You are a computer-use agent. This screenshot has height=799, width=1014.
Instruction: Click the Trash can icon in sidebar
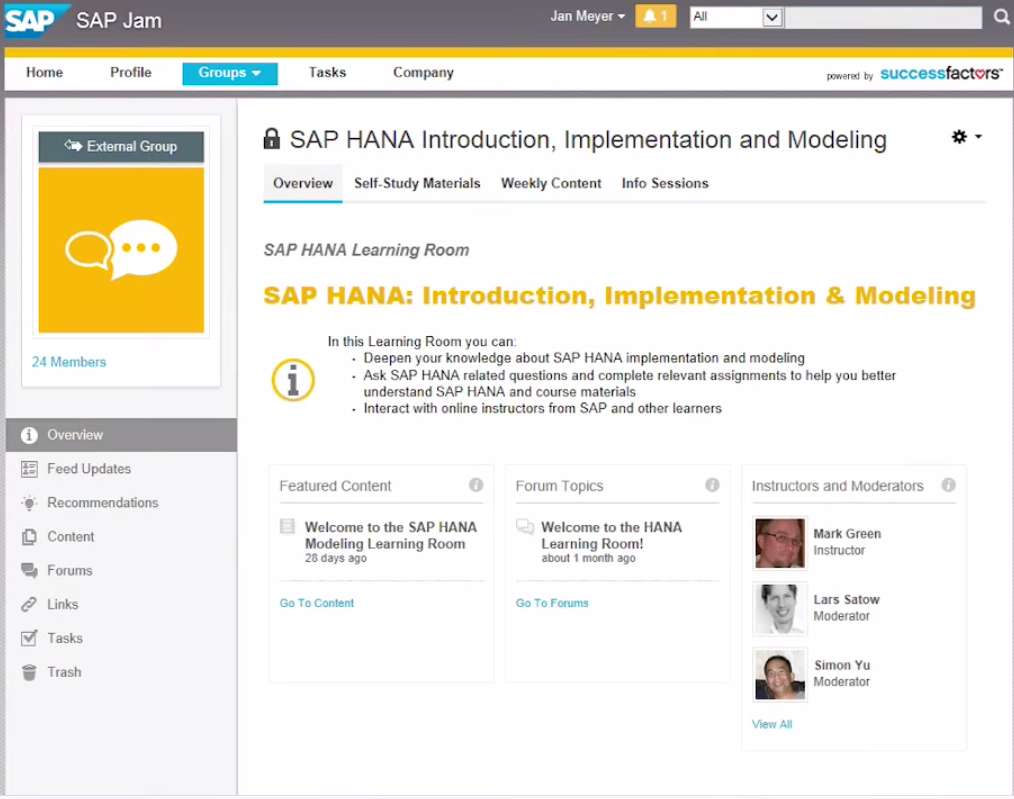(29, 672)
